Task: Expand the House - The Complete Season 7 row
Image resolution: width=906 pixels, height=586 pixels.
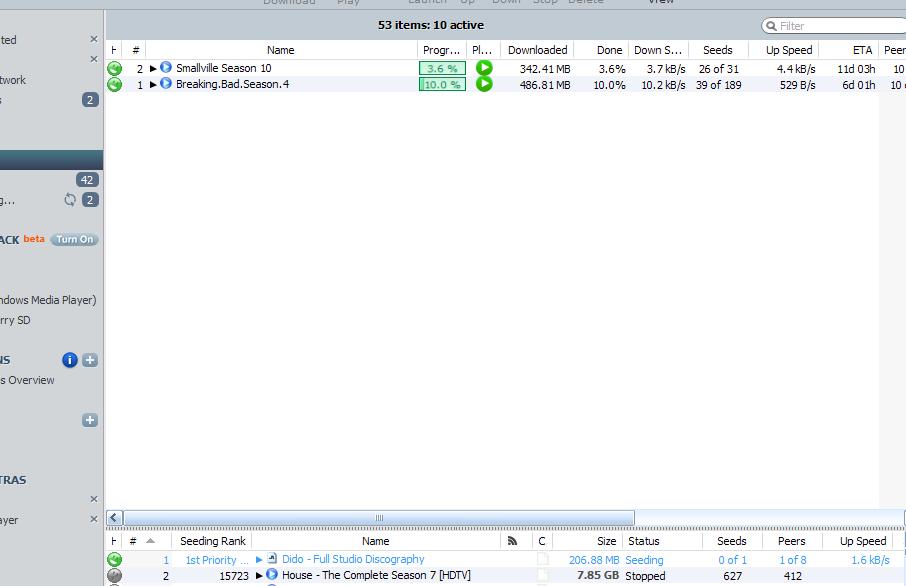Action: coord(259,576)
